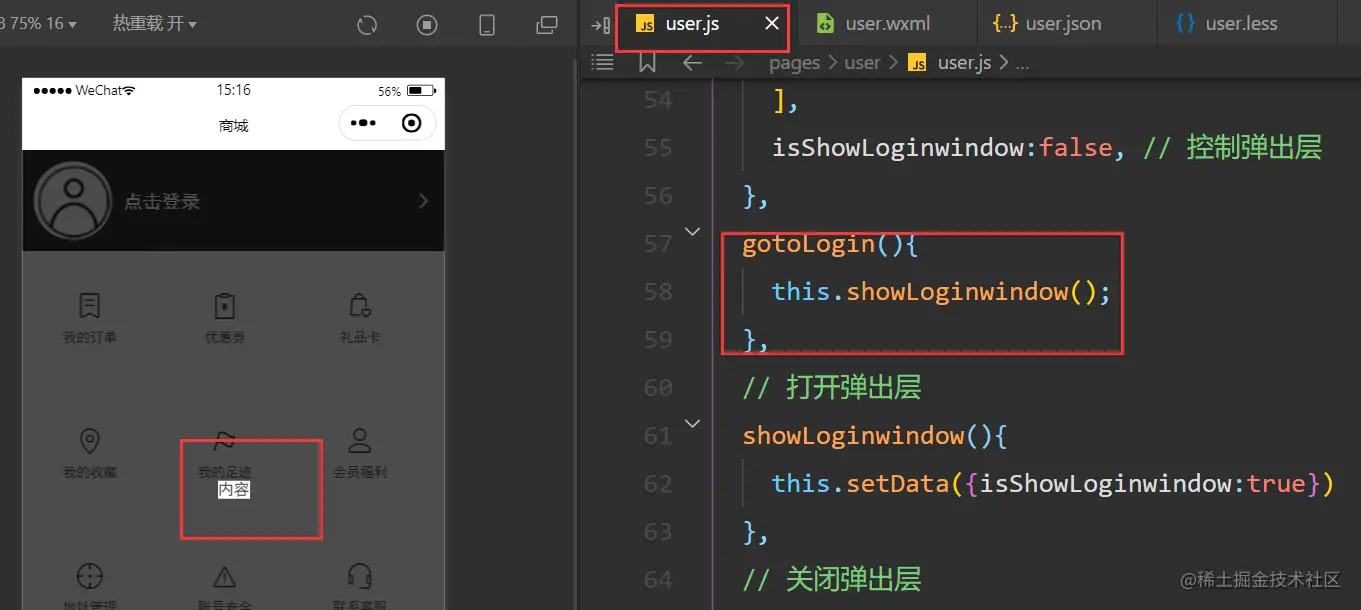
Task: Click the mini program close circle button
Action: pyautogui.click(x=411, y=123)
